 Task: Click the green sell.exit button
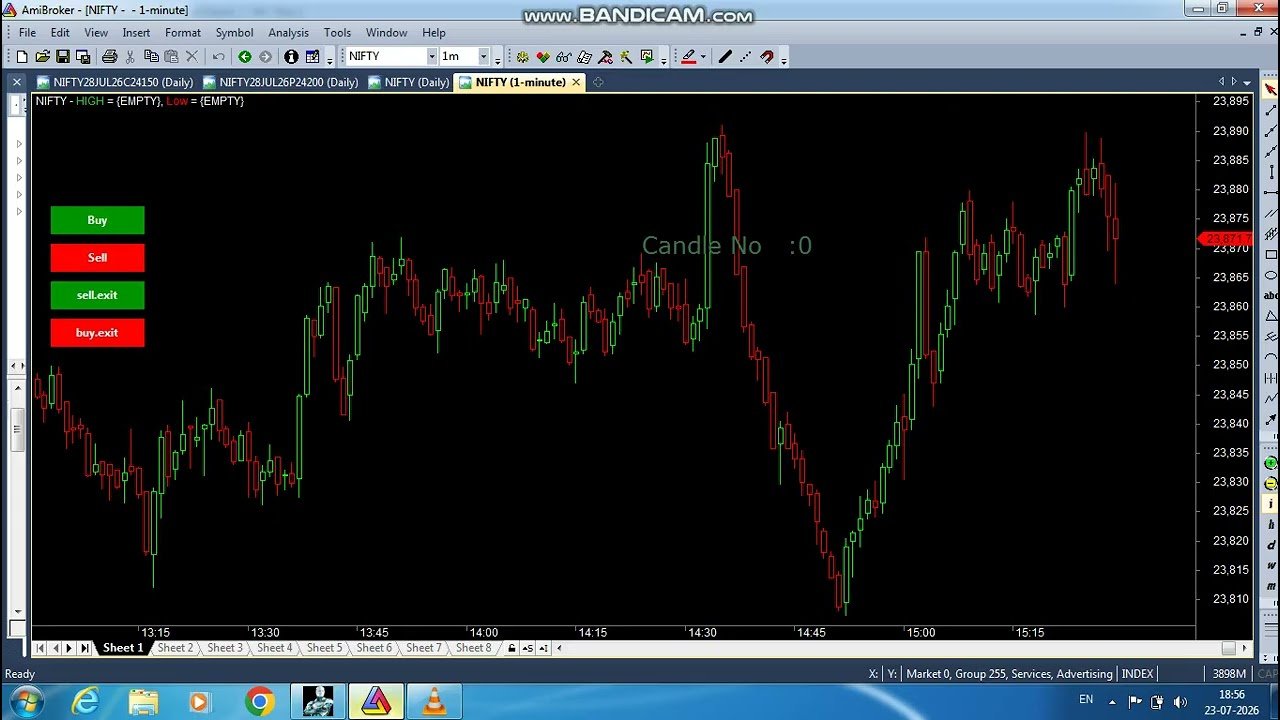click(x=97, y=295)
